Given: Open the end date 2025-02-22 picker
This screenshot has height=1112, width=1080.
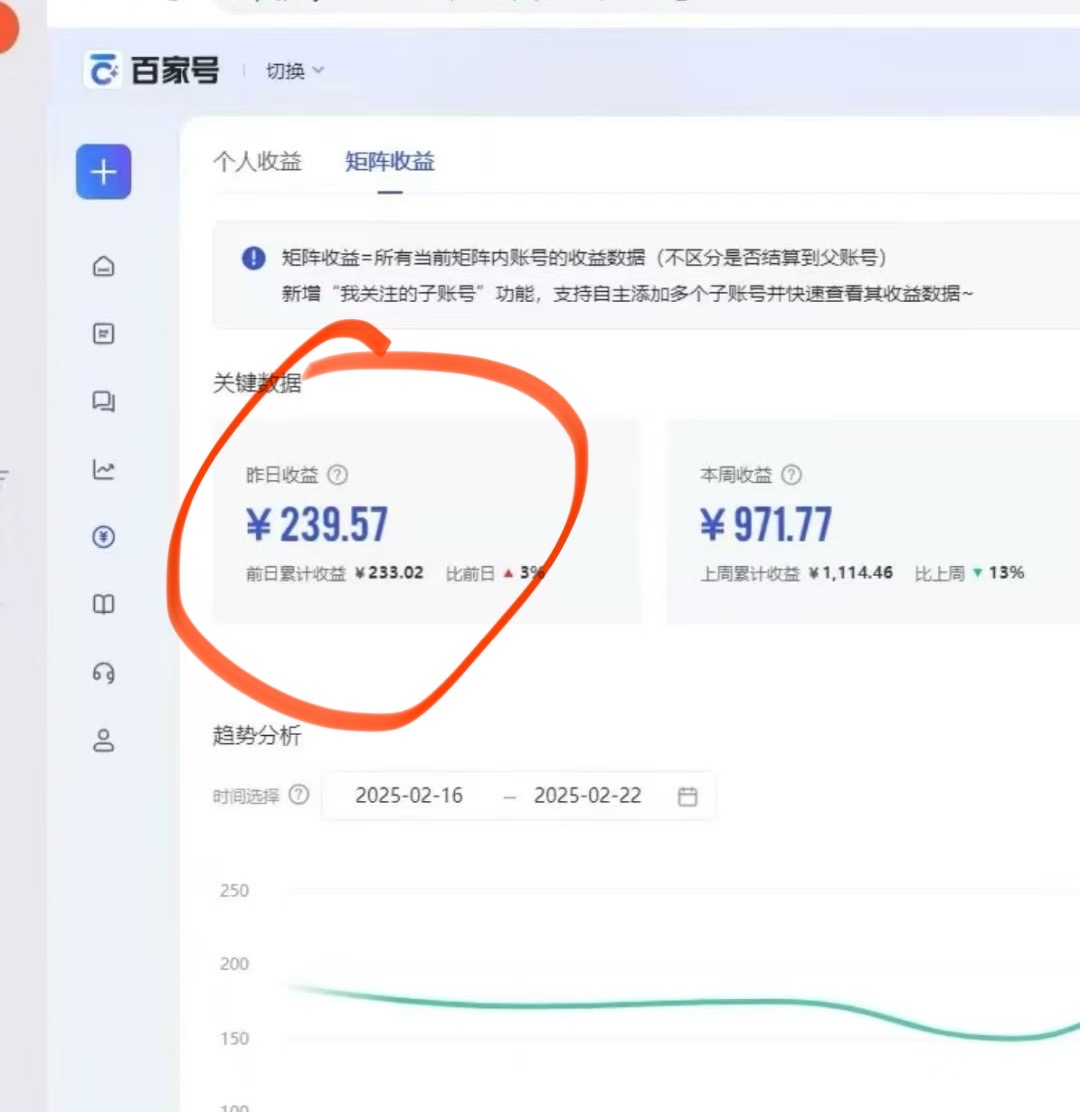Looking at the screenshot, I should coord(588,796).
